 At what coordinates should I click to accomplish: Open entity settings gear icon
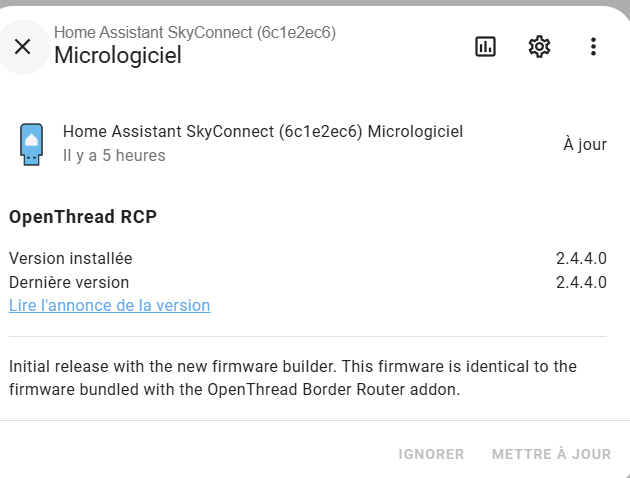(539, 47)
